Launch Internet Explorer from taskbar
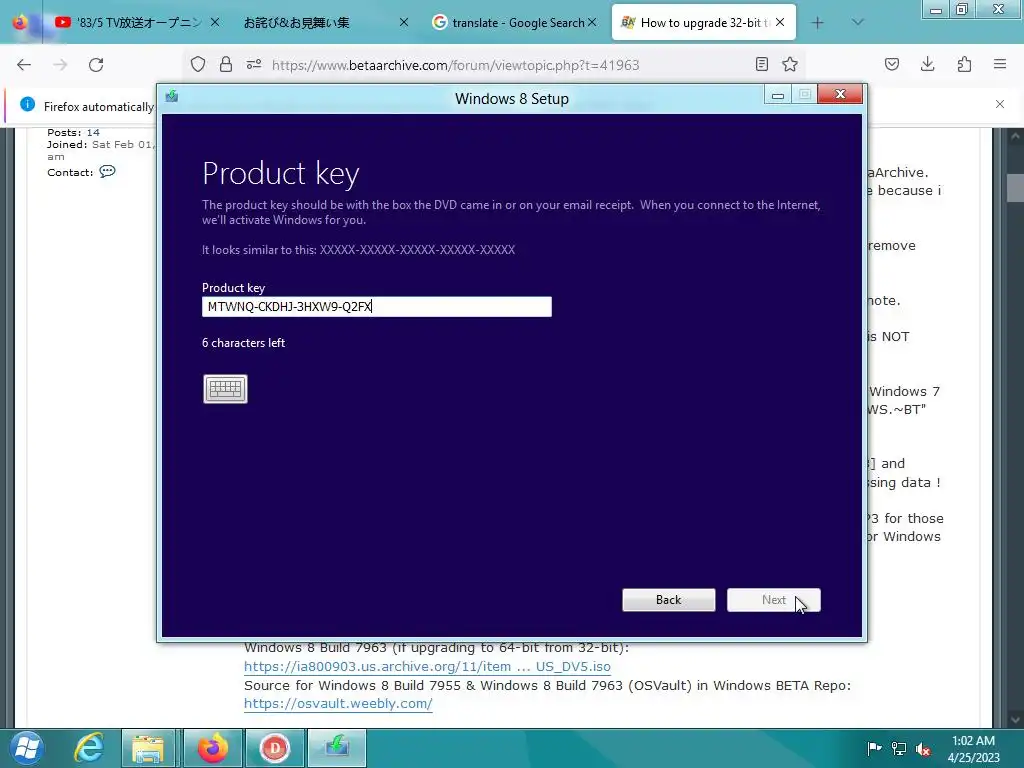Image resolution: width=1024 pixels, height=768 pixels. pyautogui.click(x=89, y=748)
